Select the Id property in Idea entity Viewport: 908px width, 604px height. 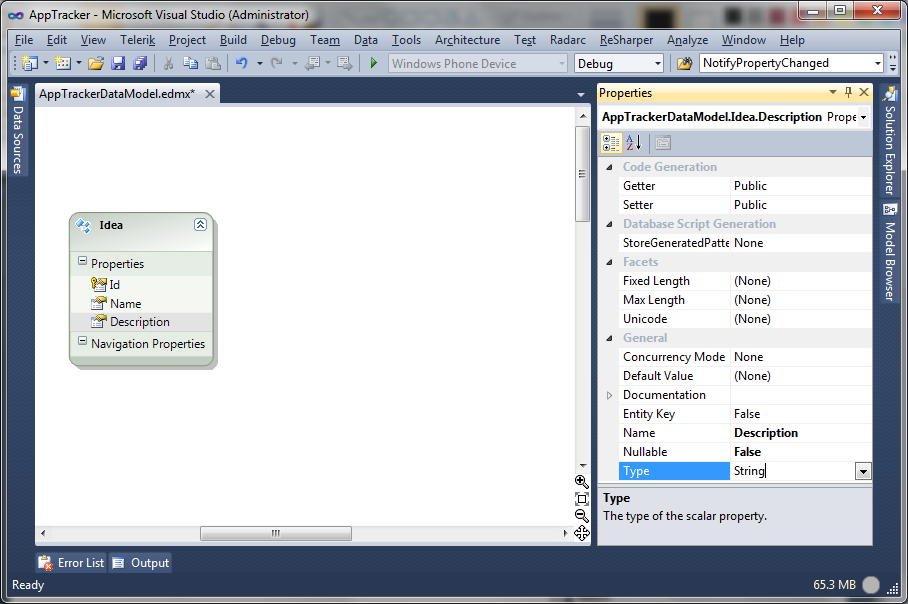click(115, 285)
